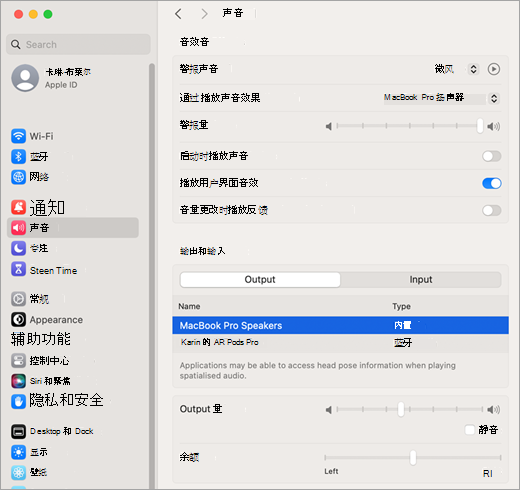Open the 隐私和安全 hand icon
The width and height of the screenshot is (520, 490).
coord(18,401)
